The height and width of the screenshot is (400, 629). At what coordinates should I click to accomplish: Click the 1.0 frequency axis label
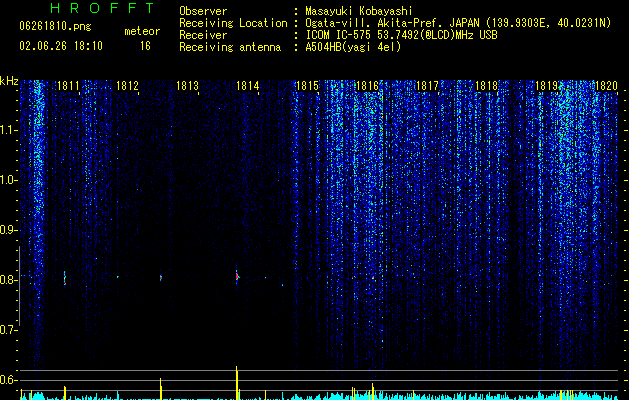[8, 180]
